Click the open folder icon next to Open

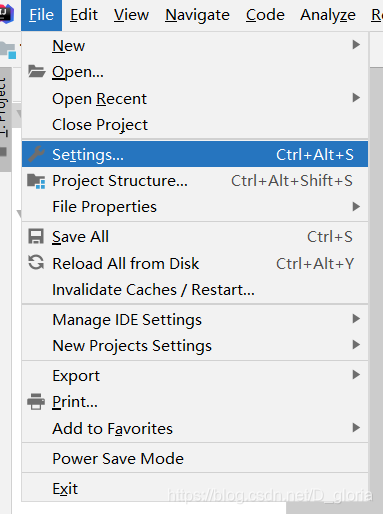coord(36,71)
